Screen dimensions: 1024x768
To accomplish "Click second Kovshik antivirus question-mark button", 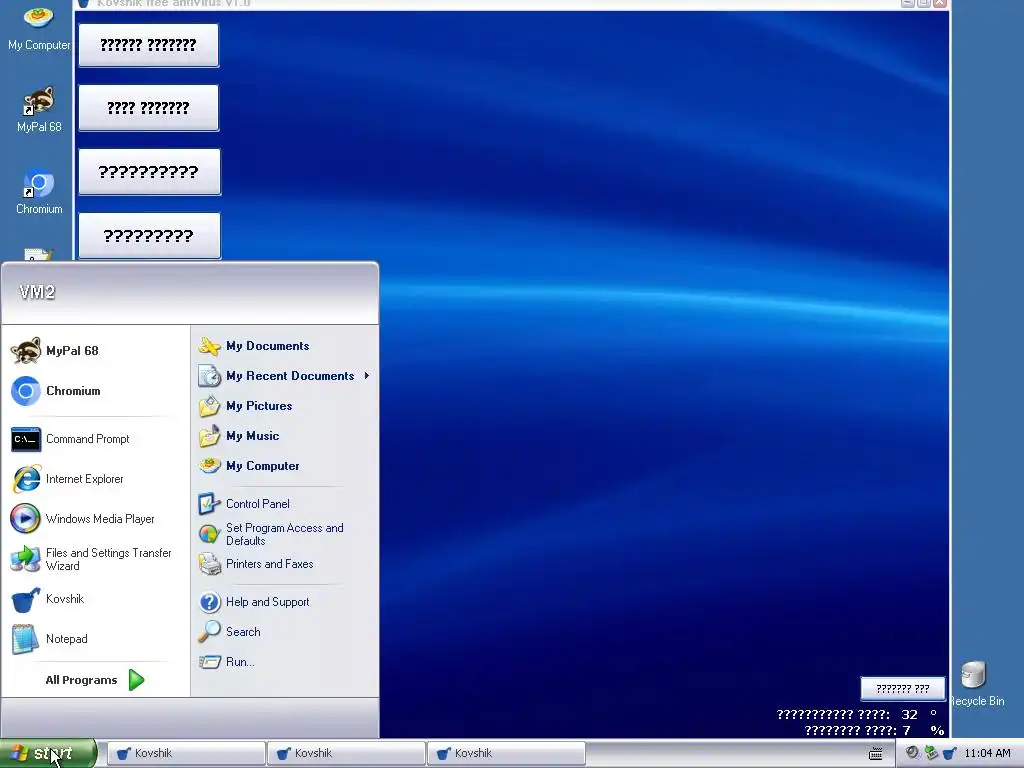I will 148,108.
